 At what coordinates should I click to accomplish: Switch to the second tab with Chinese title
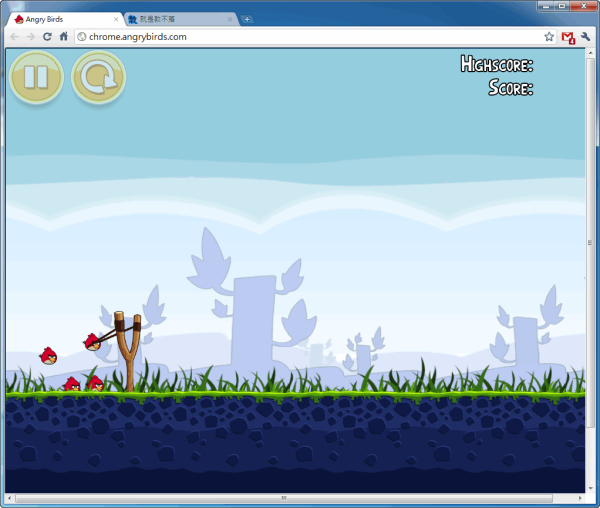pyautogui.click(x=181, y=20)
